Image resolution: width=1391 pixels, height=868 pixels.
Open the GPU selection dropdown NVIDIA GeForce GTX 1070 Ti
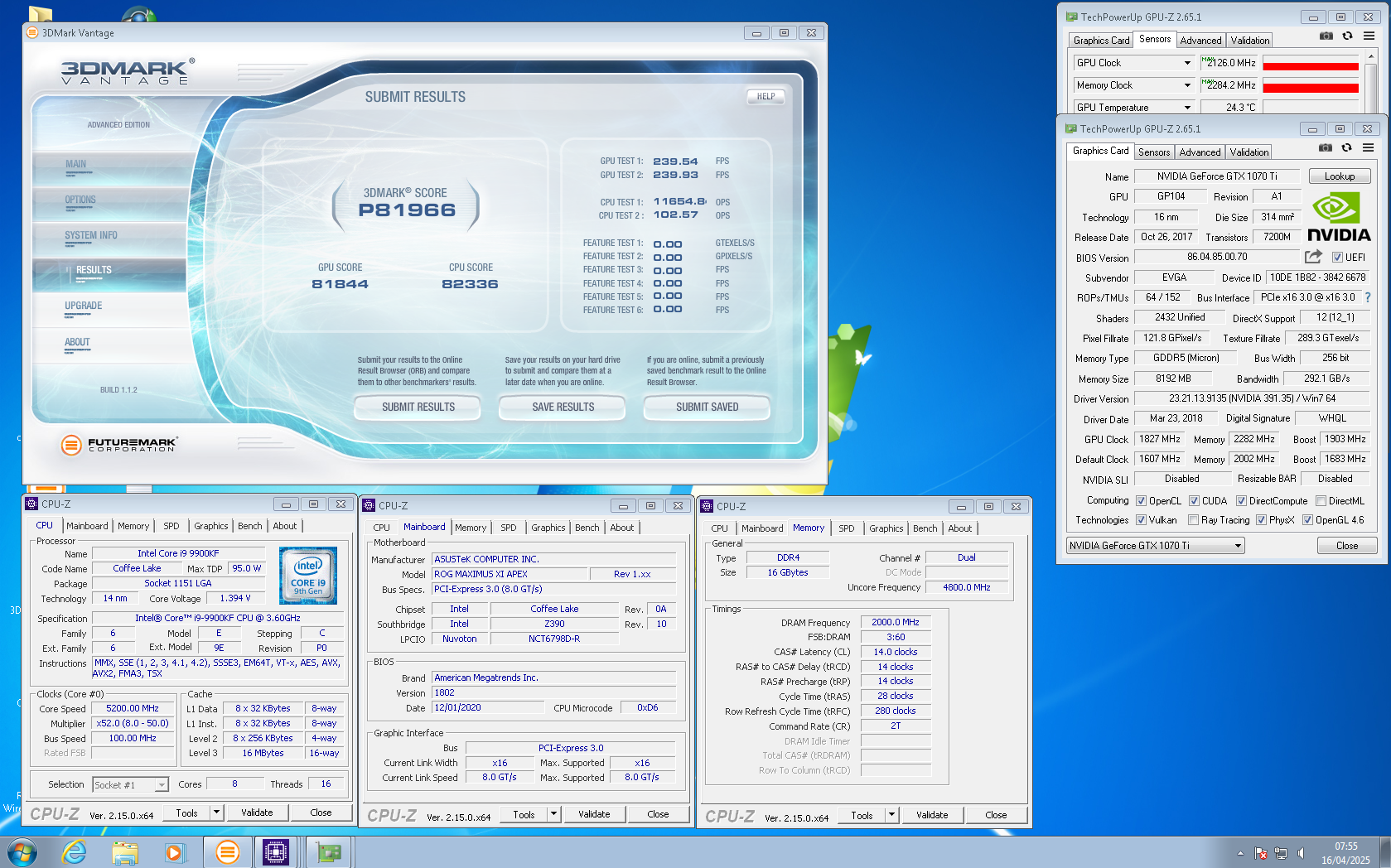(1155, 546)
